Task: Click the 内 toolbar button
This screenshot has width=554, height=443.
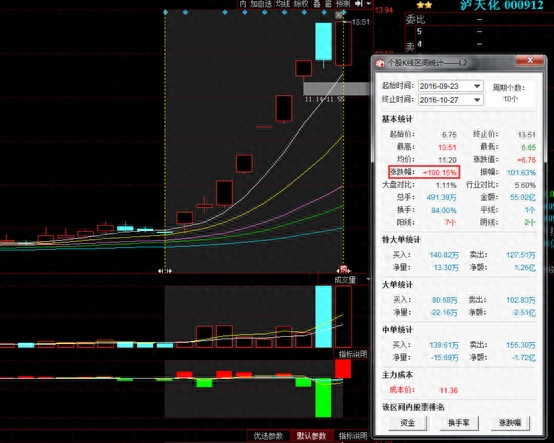Action: click(x=243, y=4)
